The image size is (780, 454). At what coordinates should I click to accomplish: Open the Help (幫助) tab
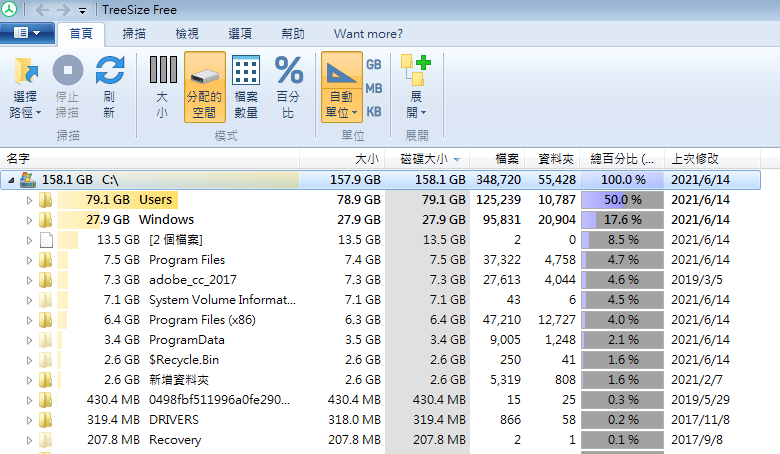coord(292,34)
